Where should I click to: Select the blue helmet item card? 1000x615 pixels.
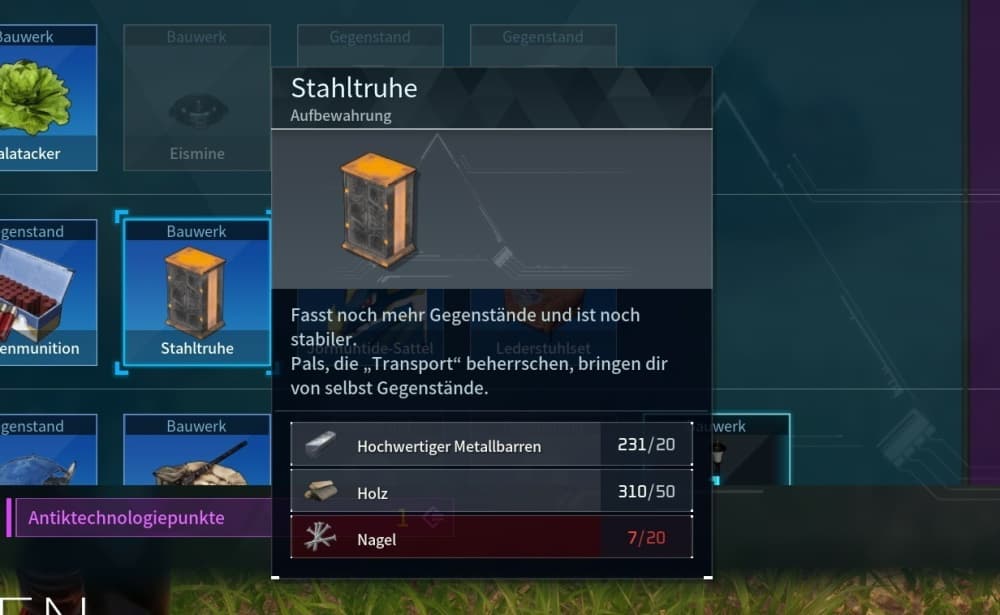[48, 450]
